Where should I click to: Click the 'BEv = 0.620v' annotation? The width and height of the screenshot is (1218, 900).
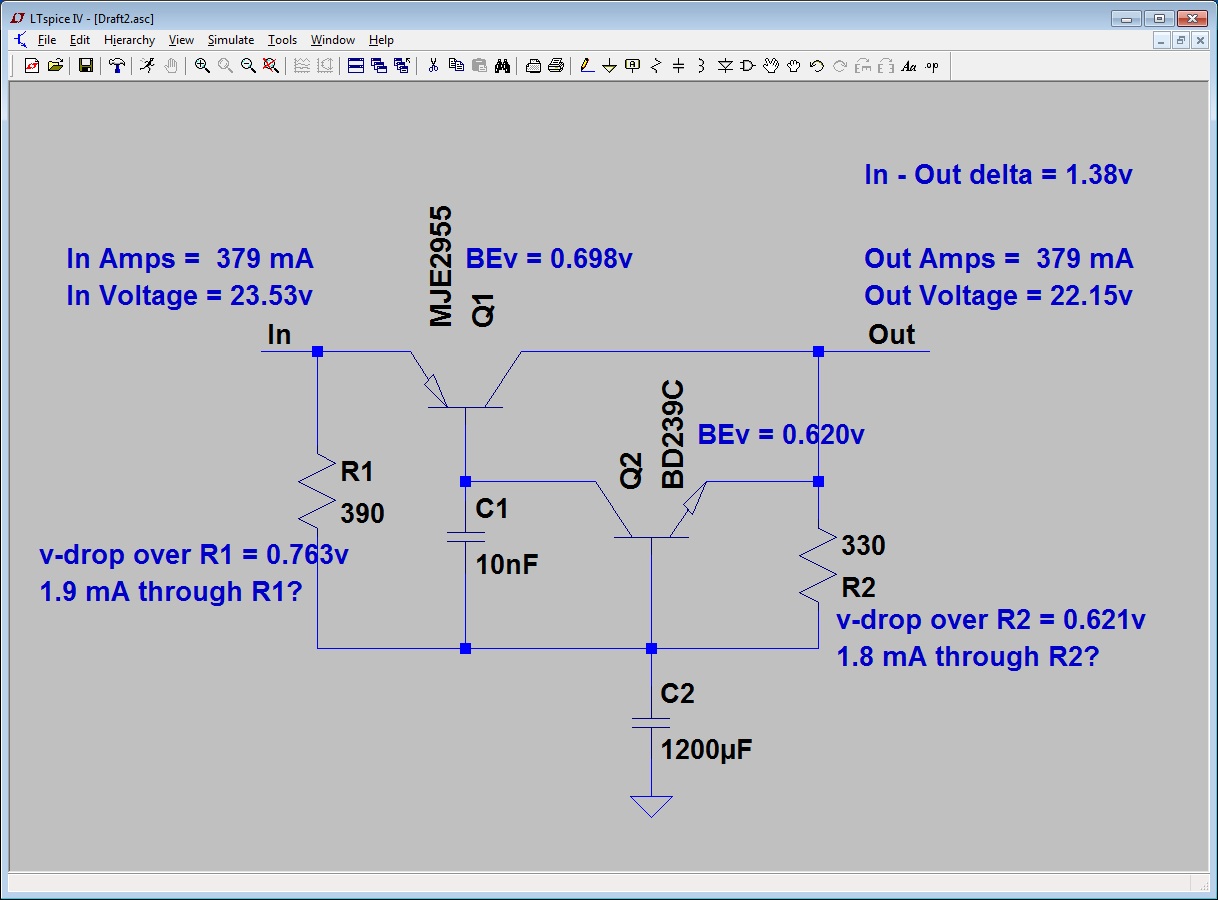(781, 434)
